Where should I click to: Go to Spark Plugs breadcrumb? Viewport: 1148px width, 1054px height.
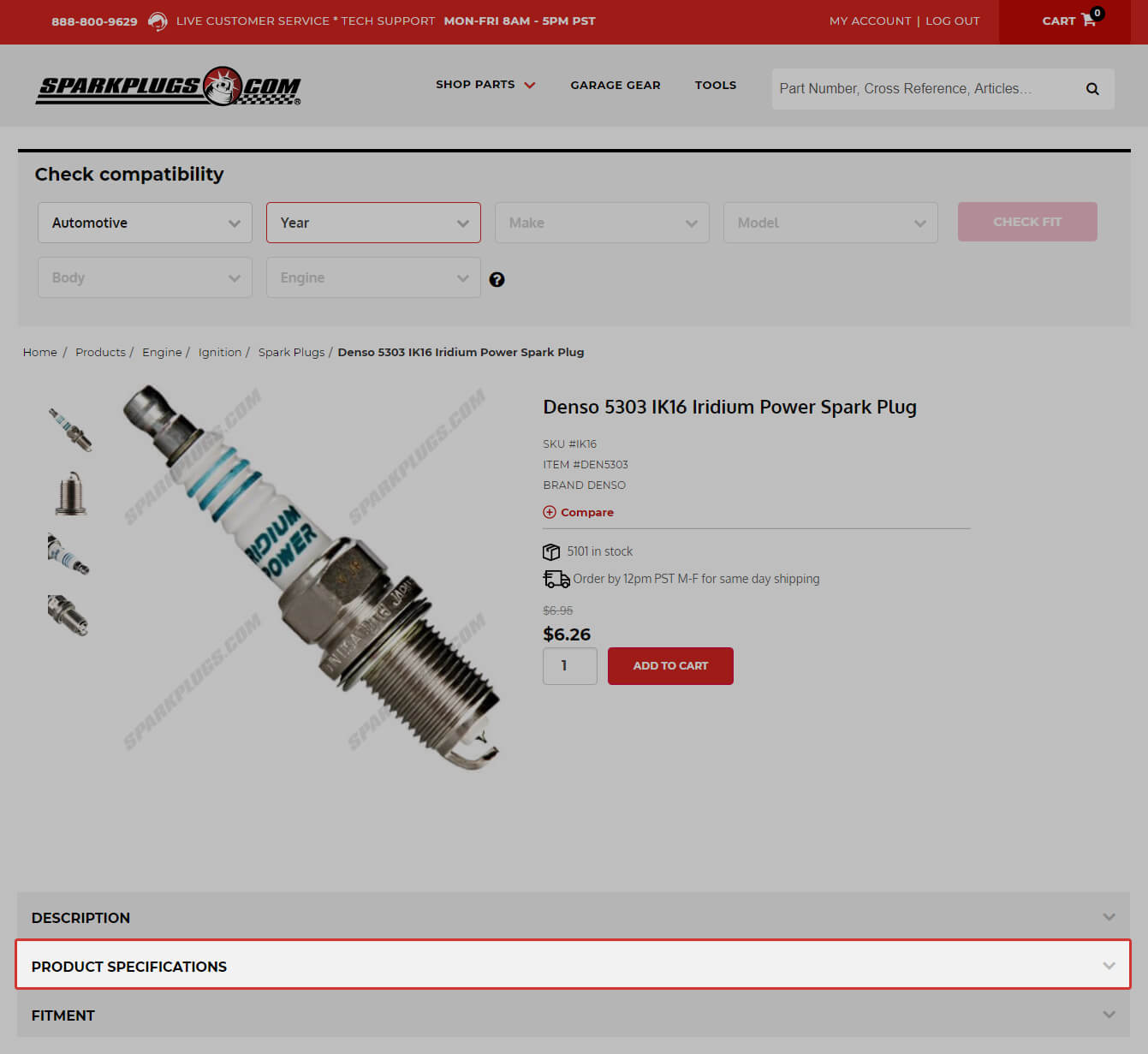click(x=292, y=352)
